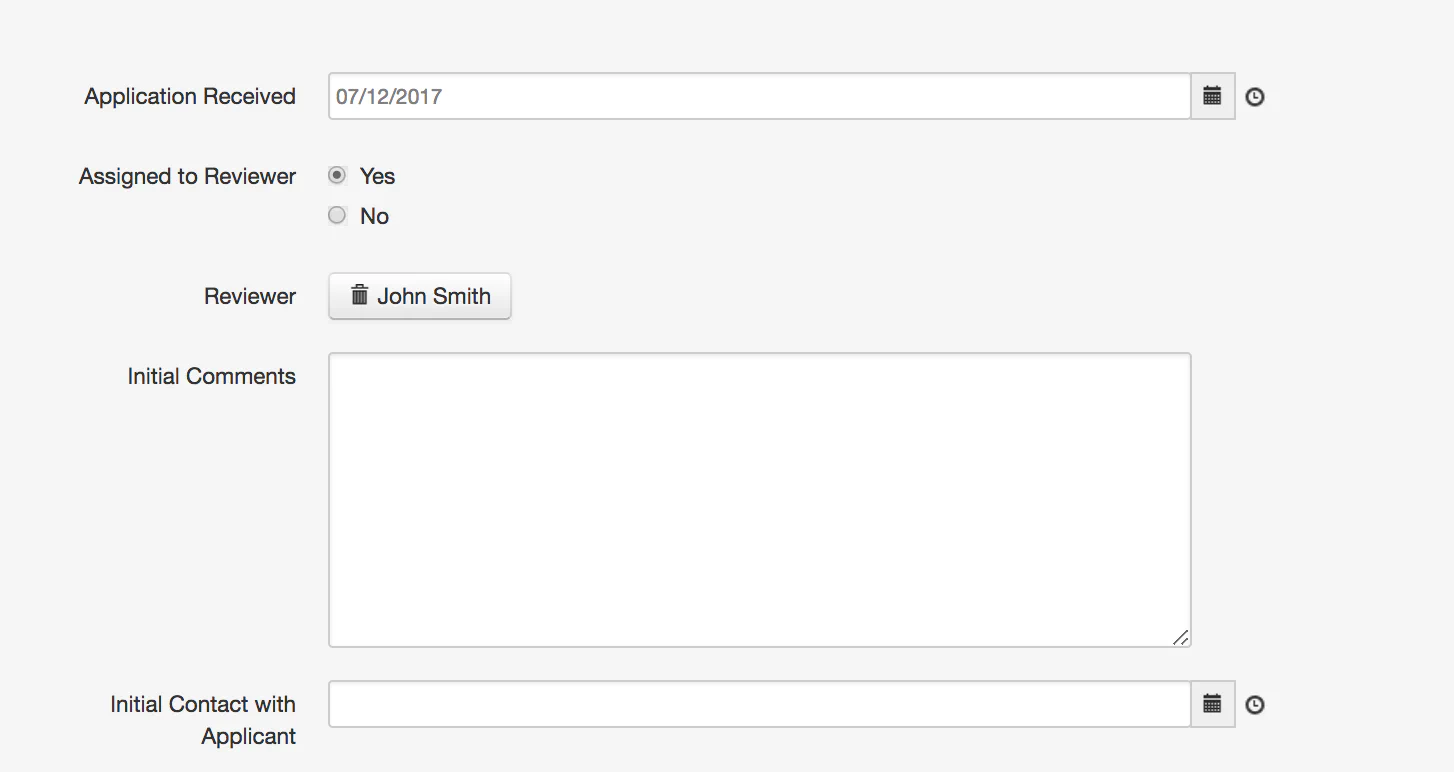The height and width of the screenshot is (772, 1454).
Task: Remove John Smith as the assigned reviewer
Action: [360, 296]
